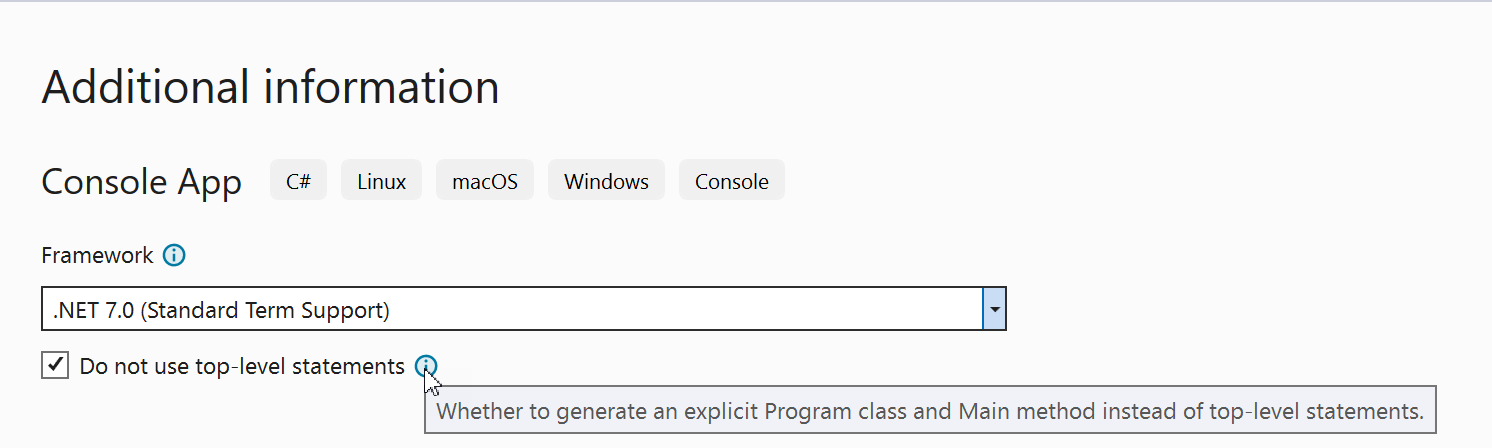Click the macOS platform tag
This screenshot has height=448, width=1492.
click(485, 182)
